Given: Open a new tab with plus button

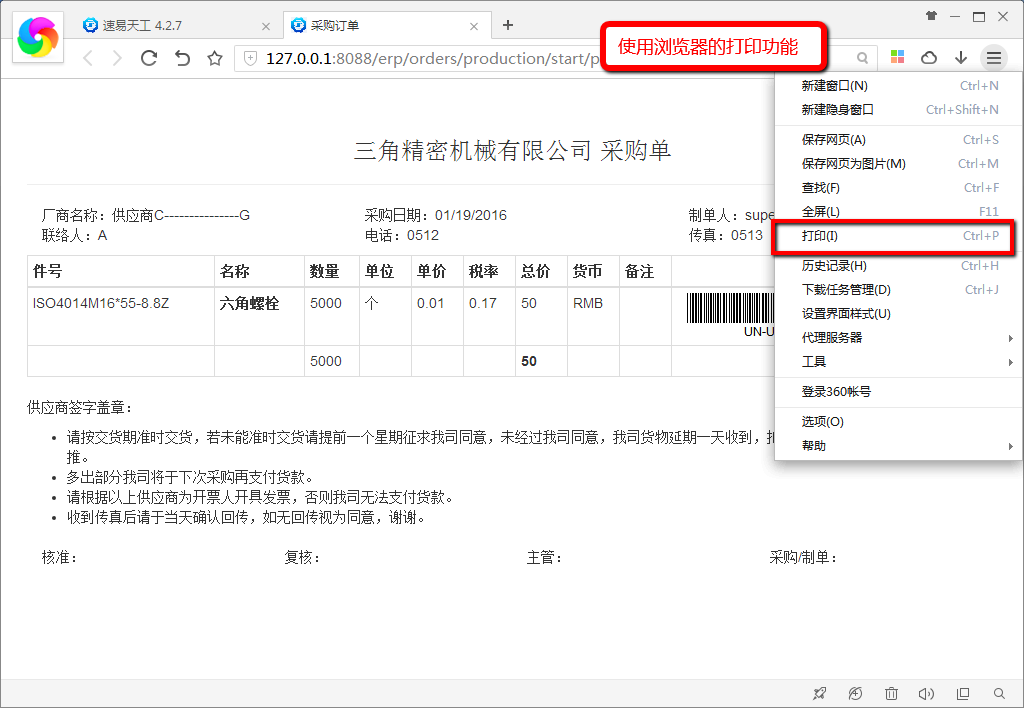Looking at the screenshot, I should pos(508,25).
